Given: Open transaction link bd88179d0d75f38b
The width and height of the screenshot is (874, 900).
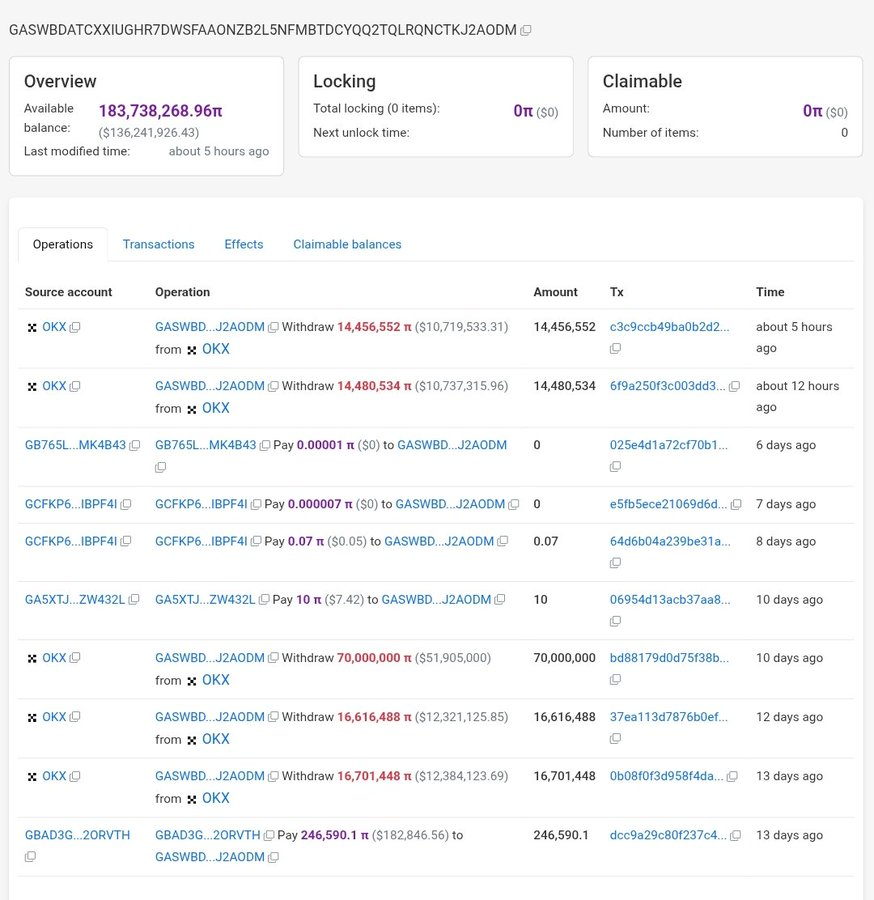Looking at the screenshot, I should 669,658.
